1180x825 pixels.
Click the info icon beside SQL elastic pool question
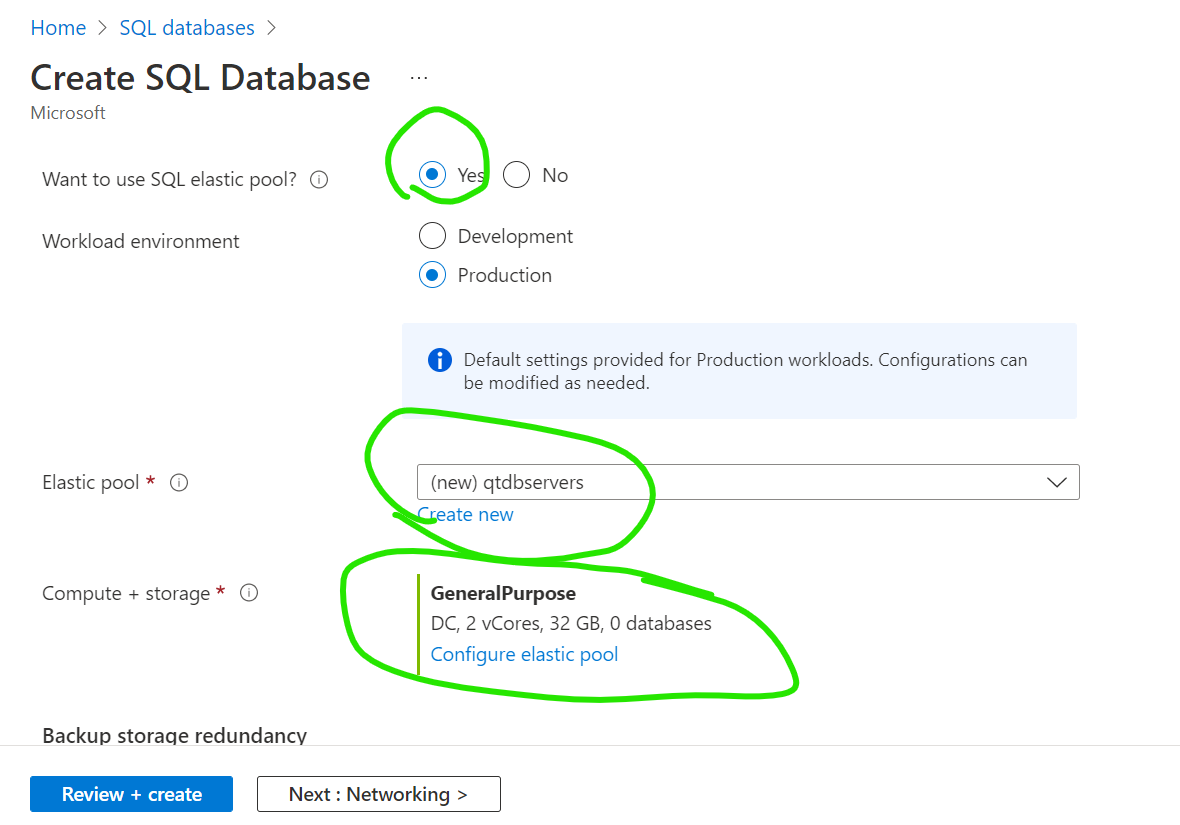tap(318, 179)
